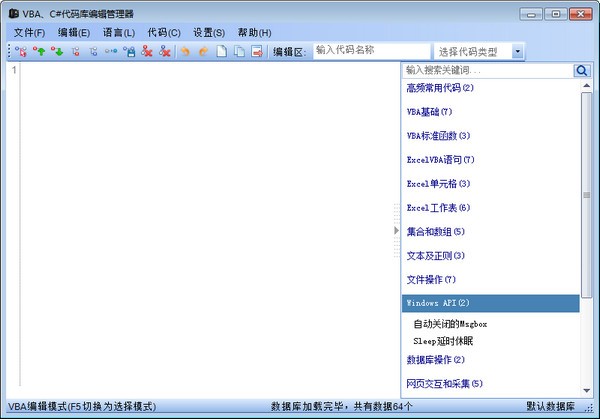600x419 pixels.
Task: Expand the 集合和数组 (5) category
Action: (x=435, y=232)
